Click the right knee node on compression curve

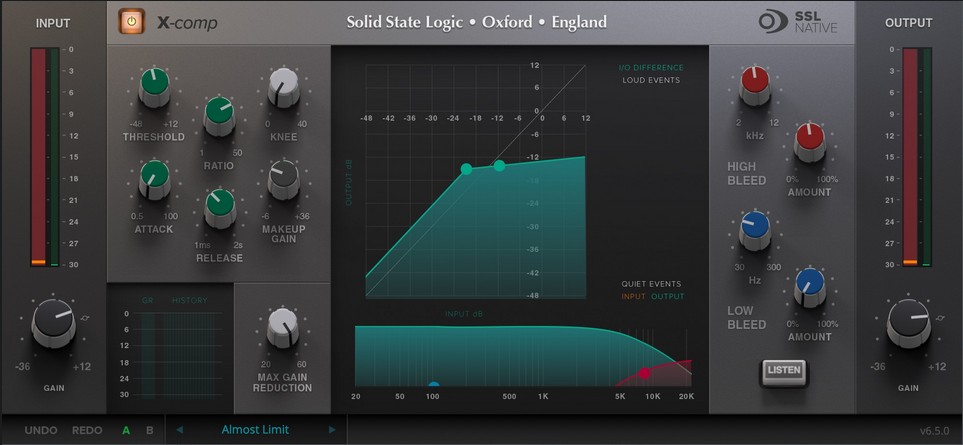[x=499, y=165]
